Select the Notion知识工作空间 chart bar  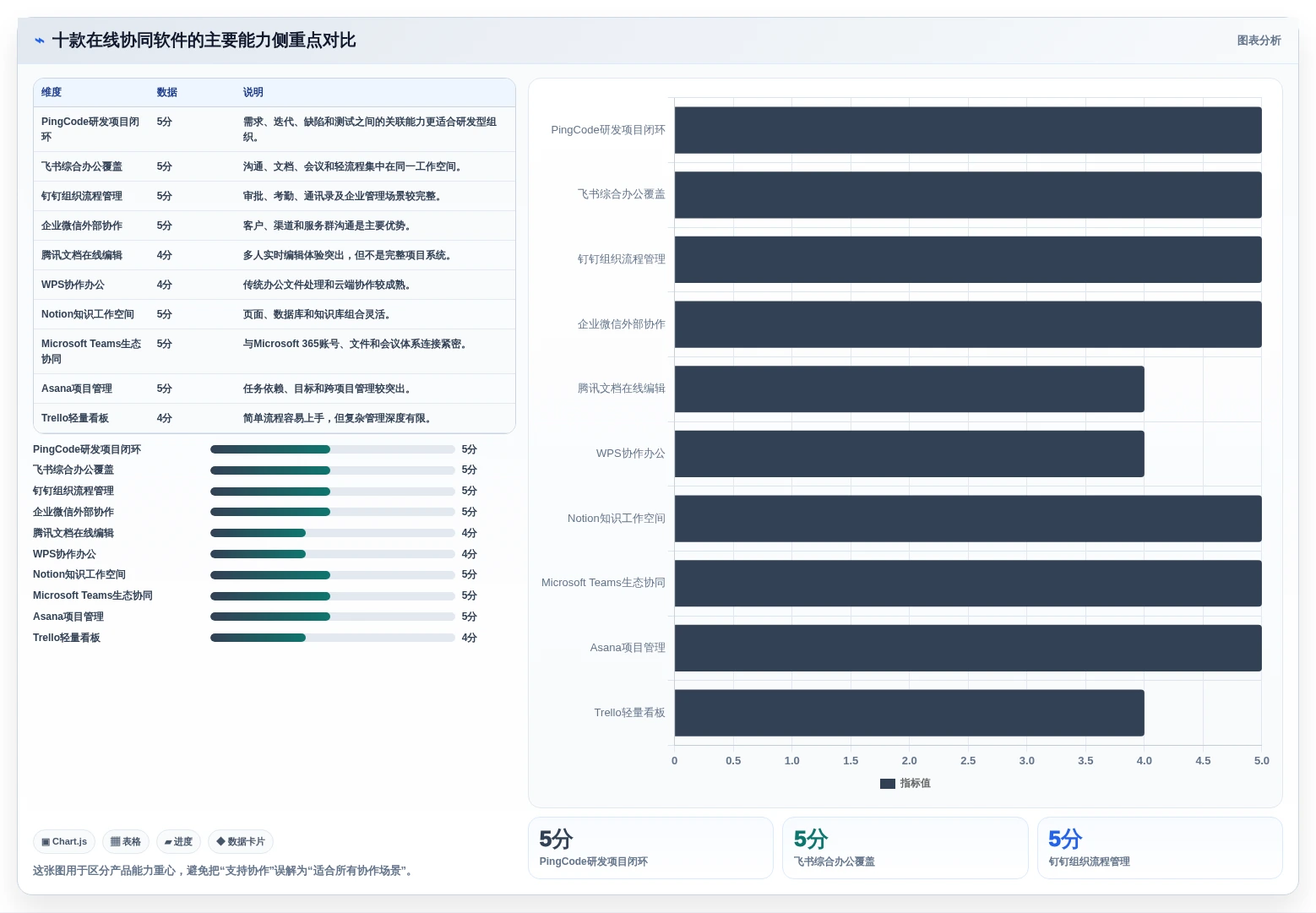coord(968,519)
